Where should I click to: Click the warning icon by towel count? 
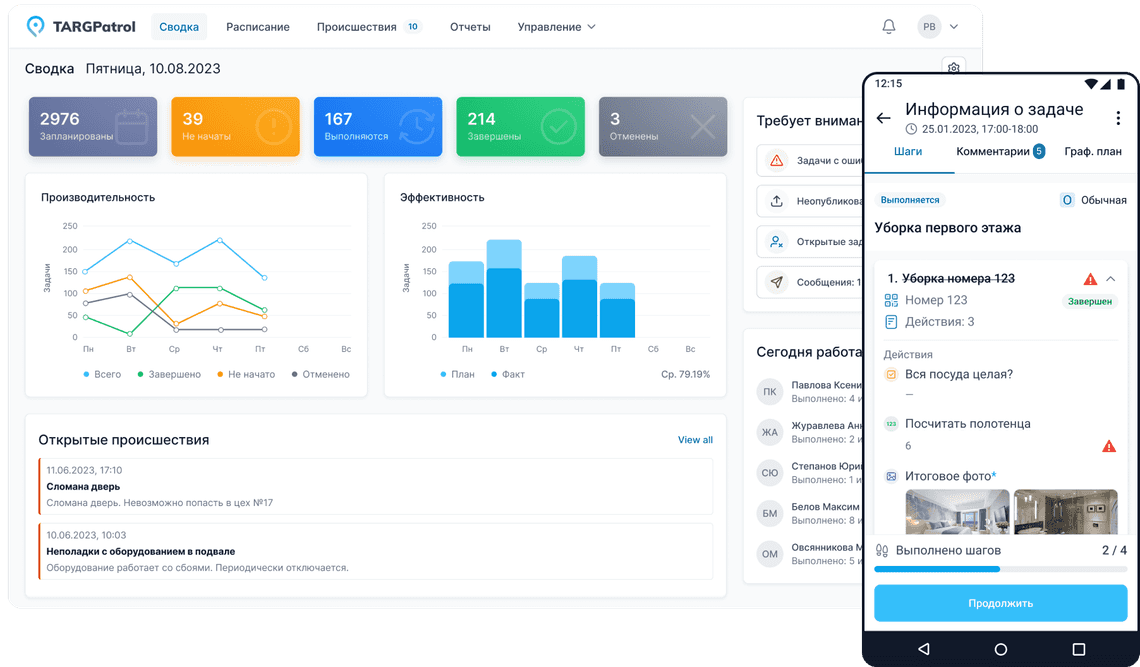tap(1109, 446)
